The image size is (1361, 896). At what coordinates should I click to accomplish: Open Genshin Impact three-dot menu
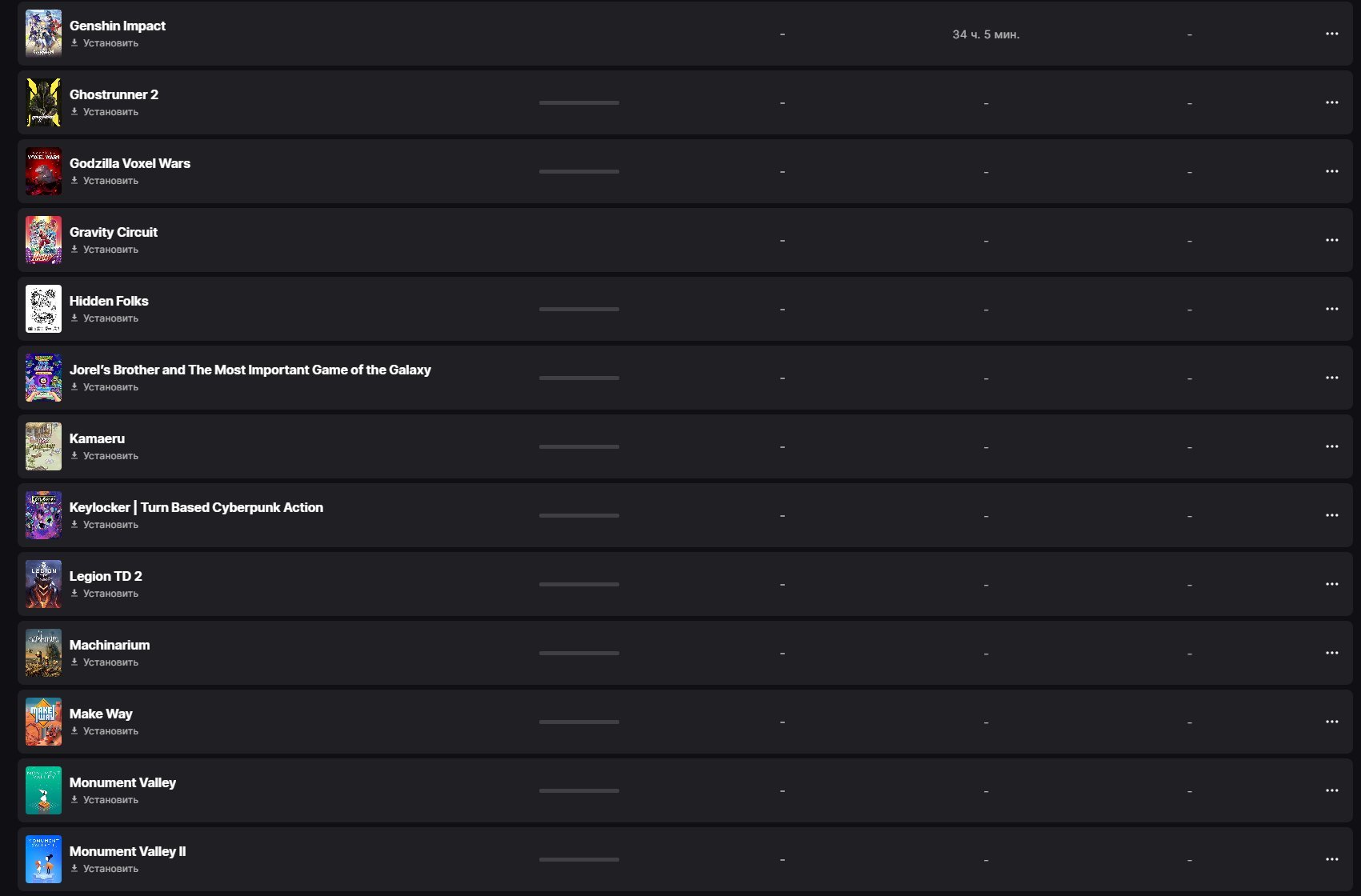point(1331,34)
